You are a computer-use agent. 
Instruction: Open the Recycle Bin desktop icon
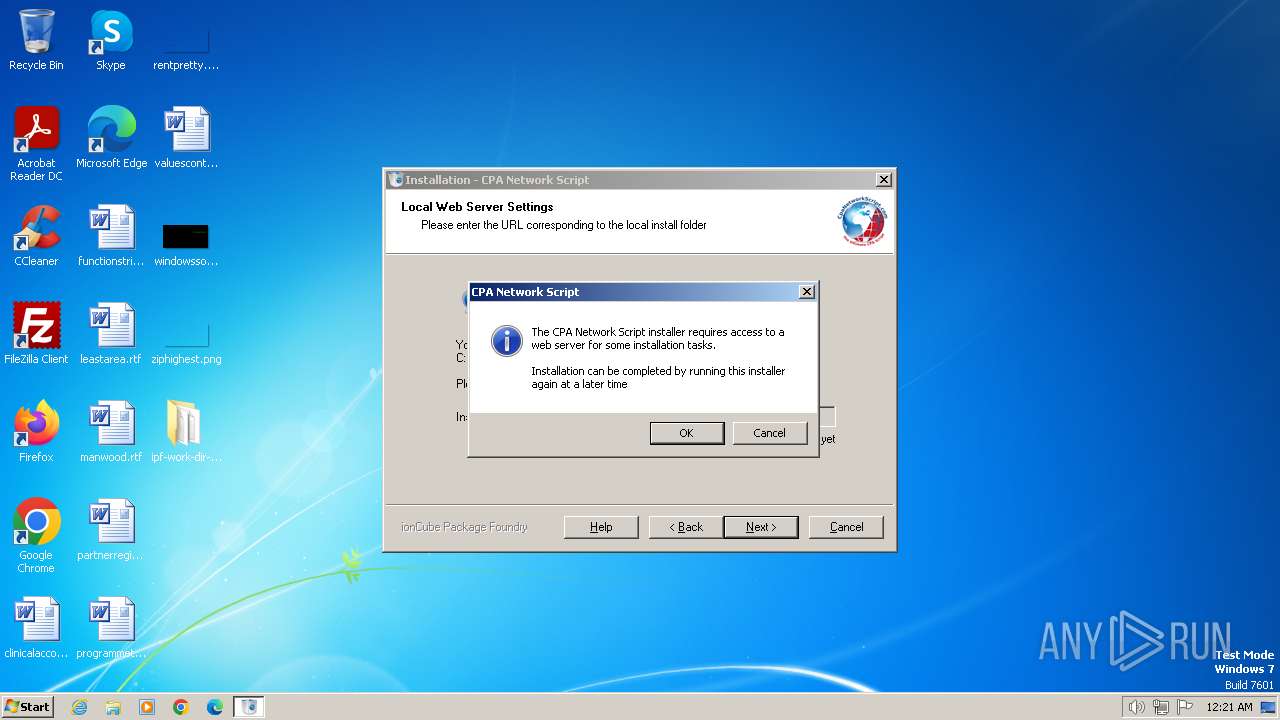coord(36,40)
